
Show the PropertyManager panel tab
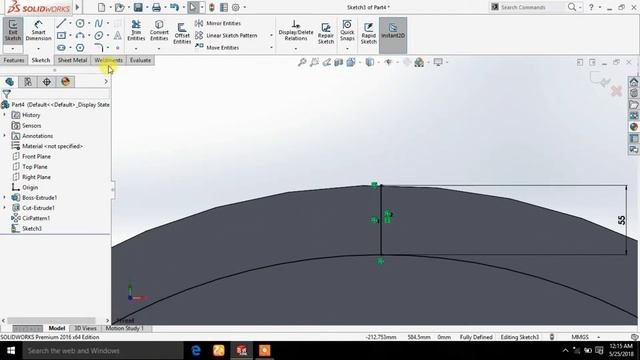[x=28, y=82]
